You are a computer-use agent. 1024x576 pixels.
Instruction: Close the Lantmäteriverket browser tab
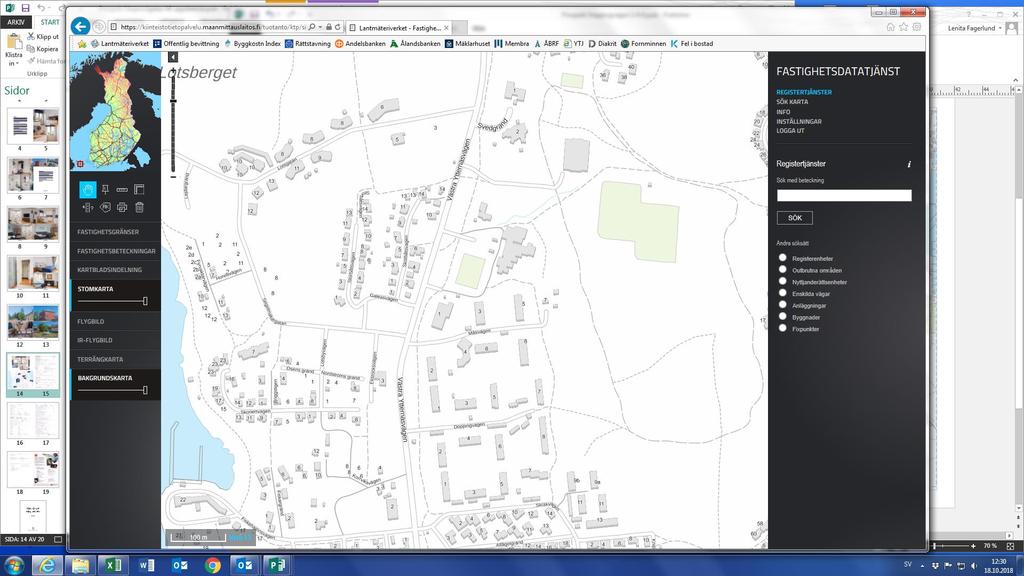coord(447,28)
